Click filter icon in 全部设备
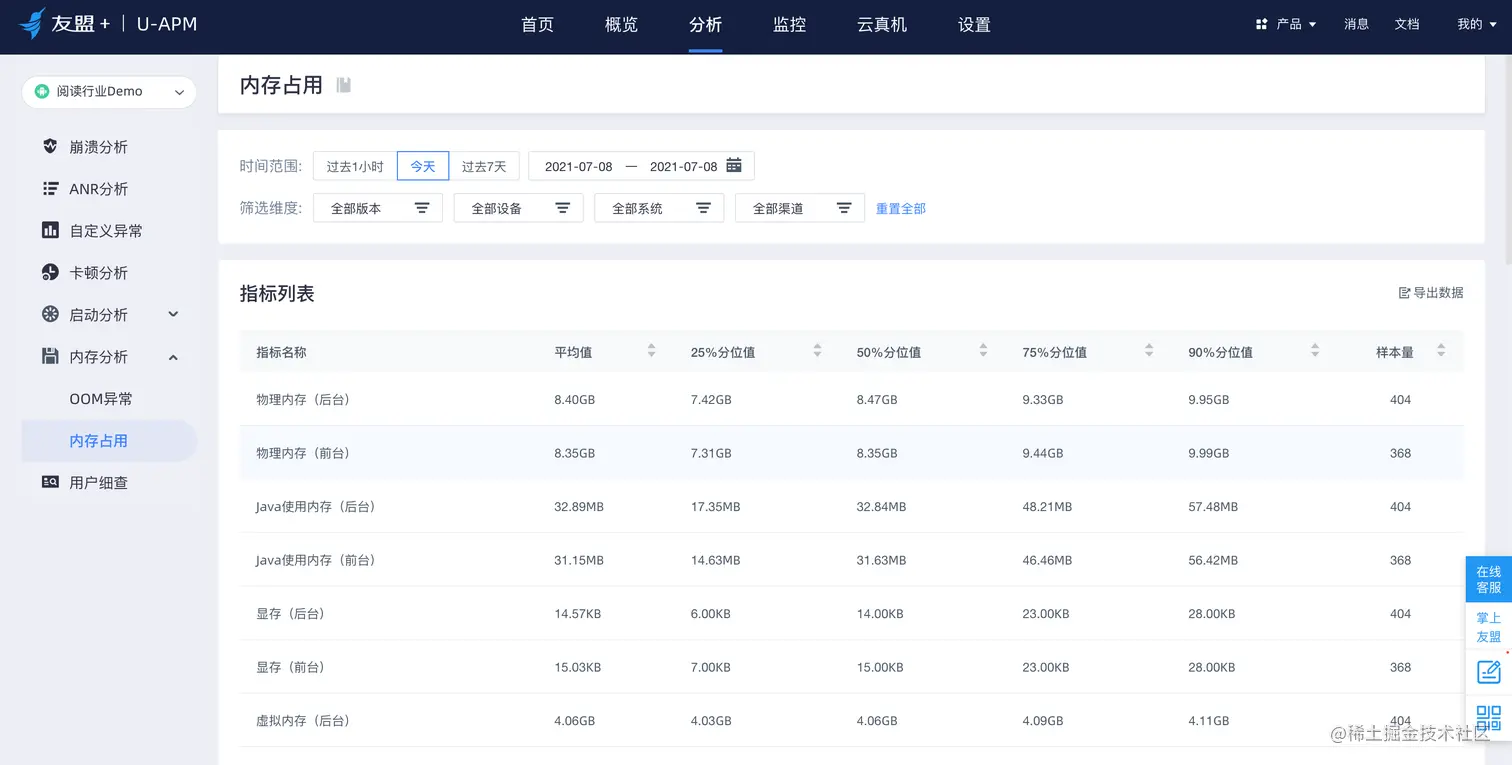1512x765 pixels. click(563, 208)
